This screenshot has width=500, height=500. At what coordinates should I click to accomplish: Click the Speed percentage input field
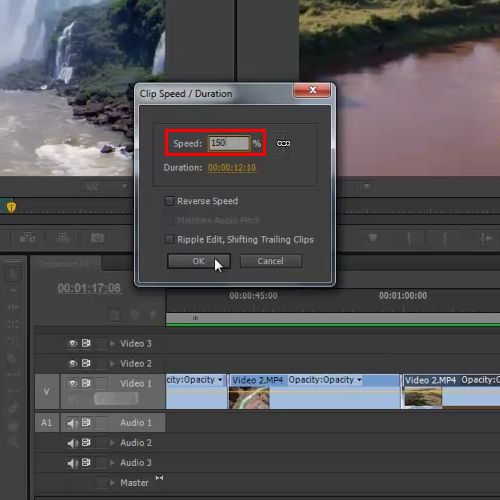(x=229, y=143)
